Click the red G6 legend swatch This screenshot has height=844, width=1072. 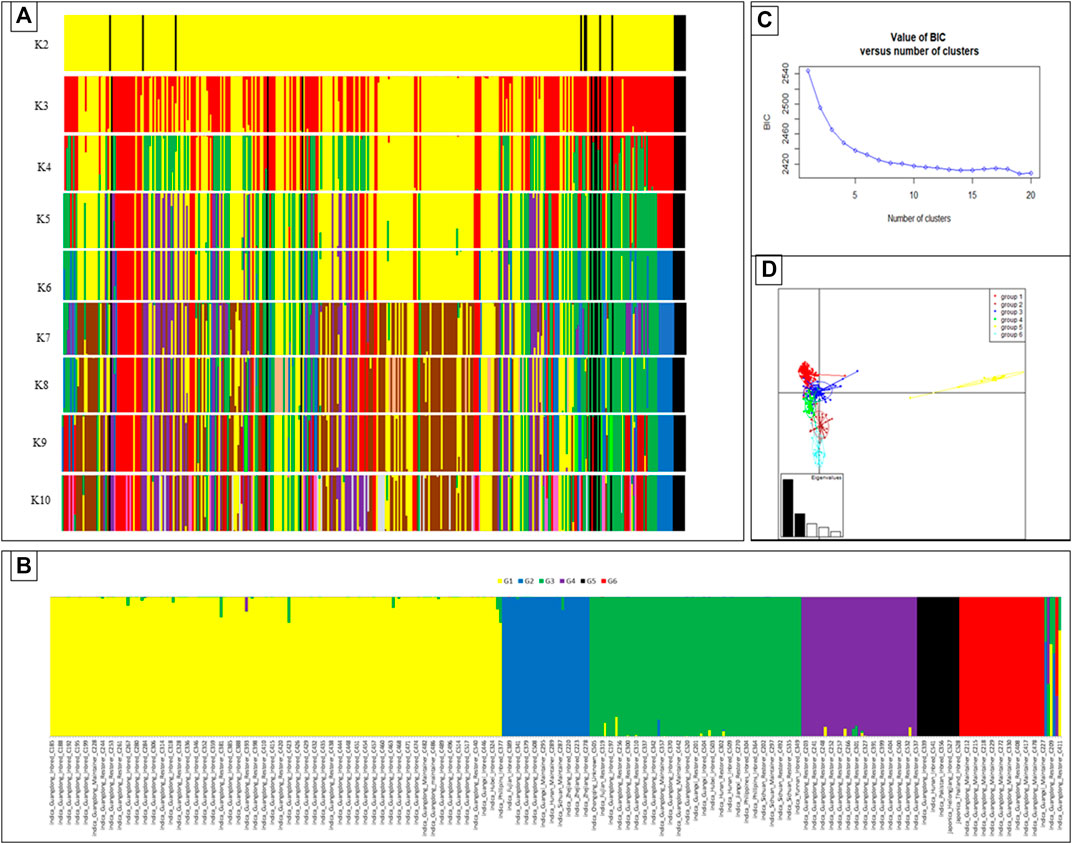pos(604,581)
